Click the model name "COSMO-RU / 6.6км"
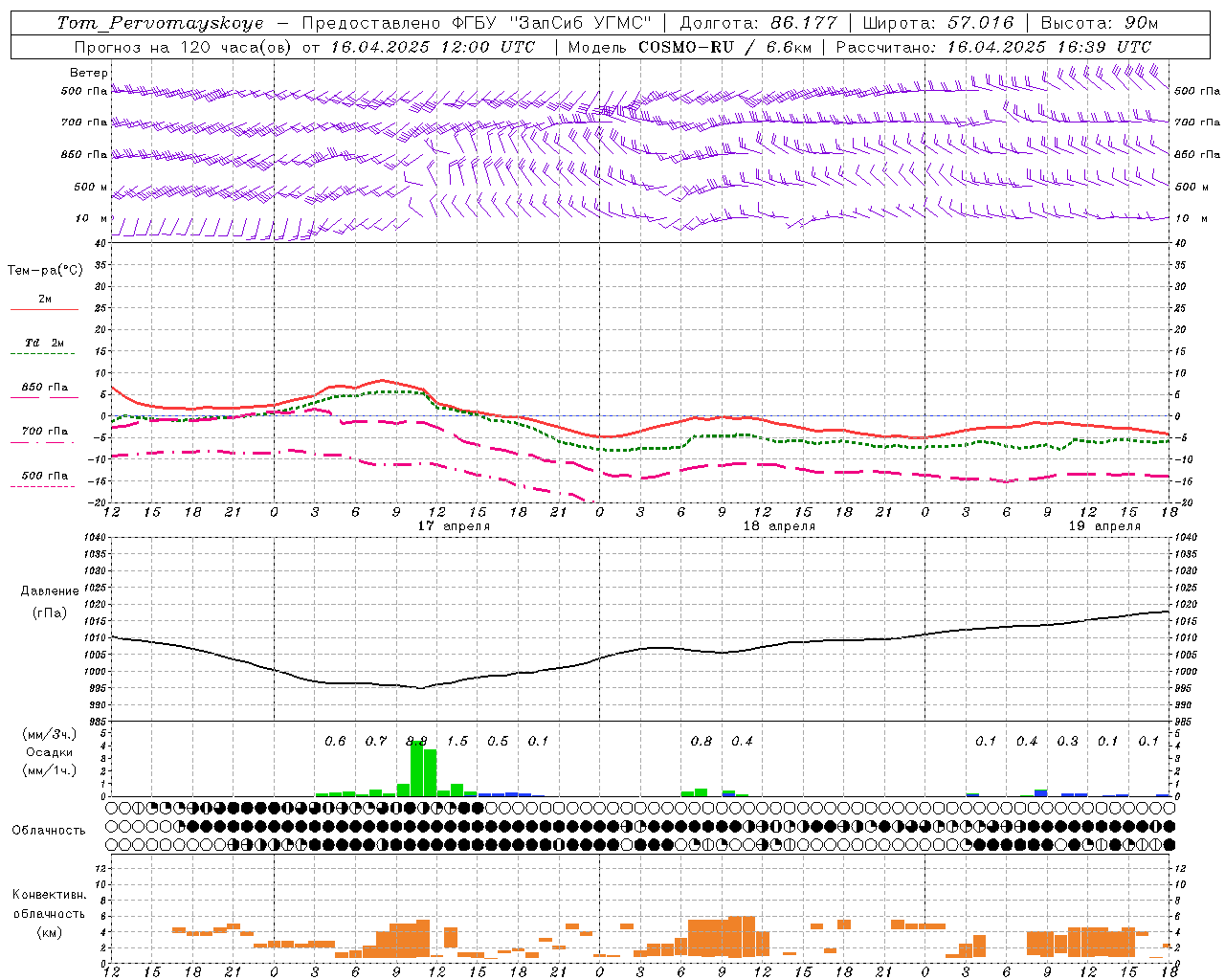 725,47
